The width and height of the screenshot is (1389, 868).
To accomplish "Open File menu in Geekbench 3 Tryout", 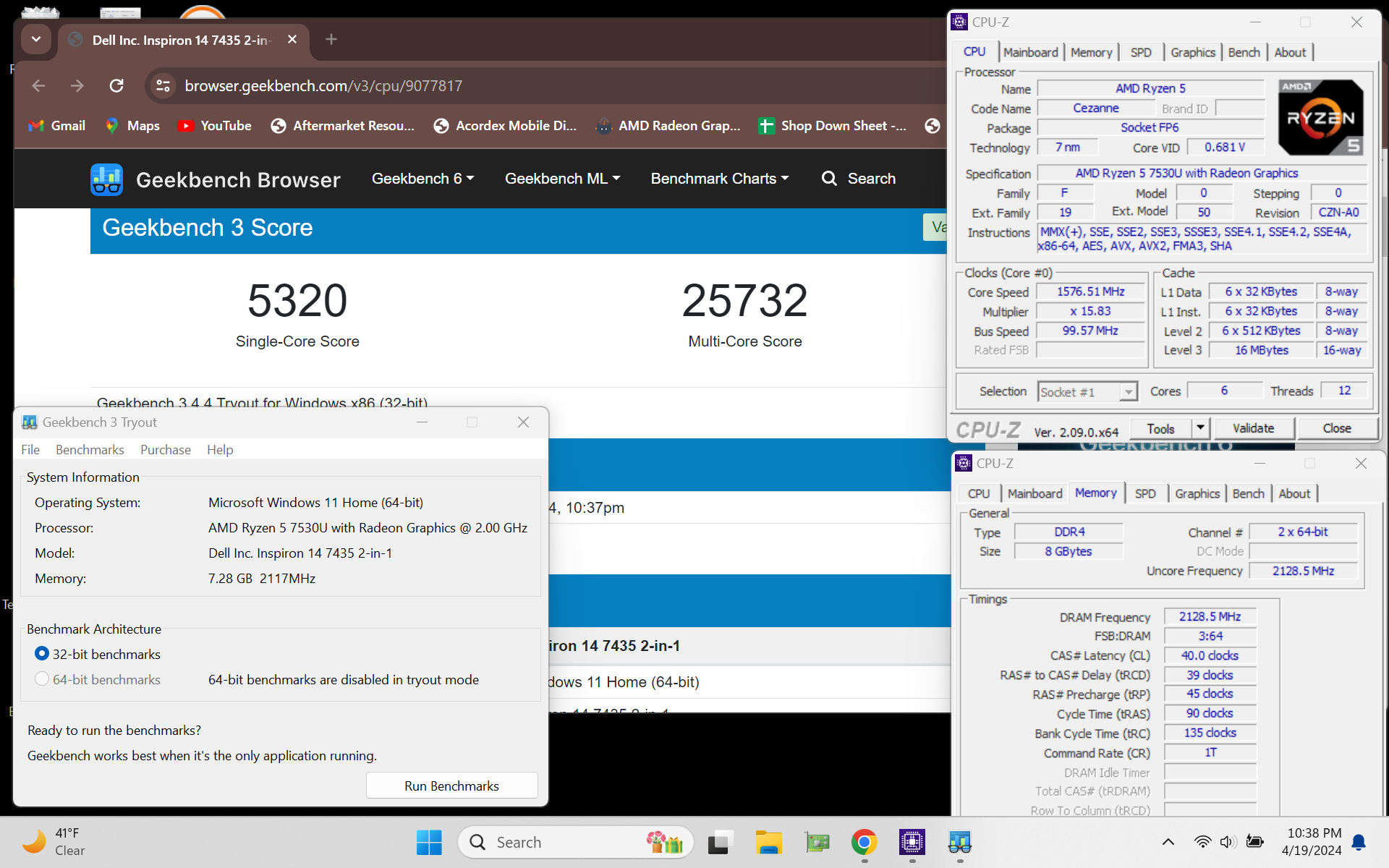I will (x=30, y=450).
